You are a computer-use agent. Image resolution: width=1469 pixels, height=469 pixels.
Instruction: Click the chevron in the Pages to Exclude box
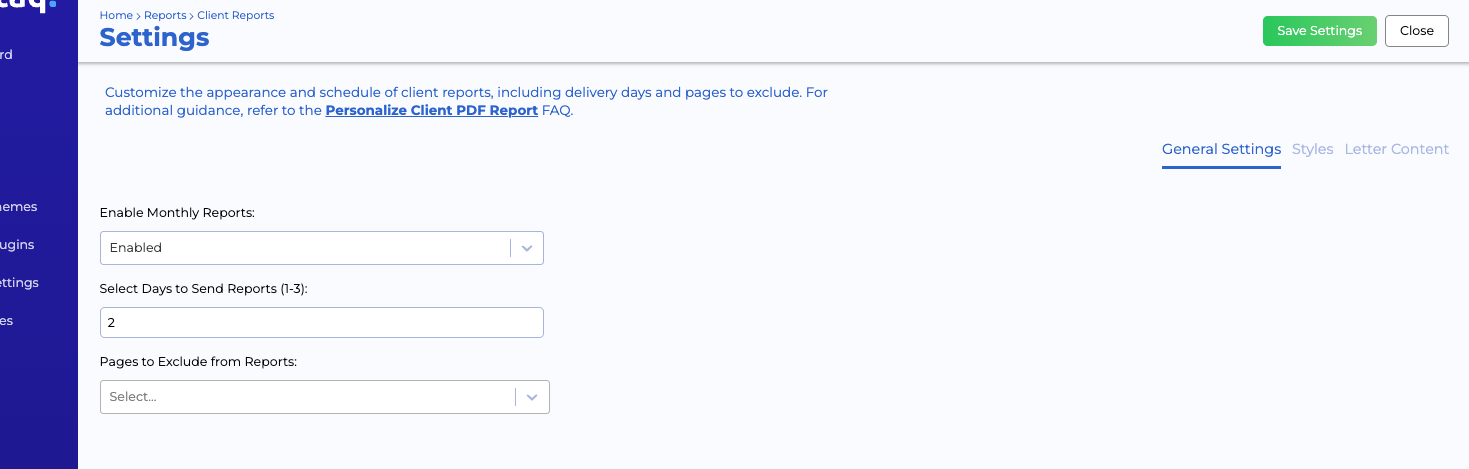tap(532, 397)
